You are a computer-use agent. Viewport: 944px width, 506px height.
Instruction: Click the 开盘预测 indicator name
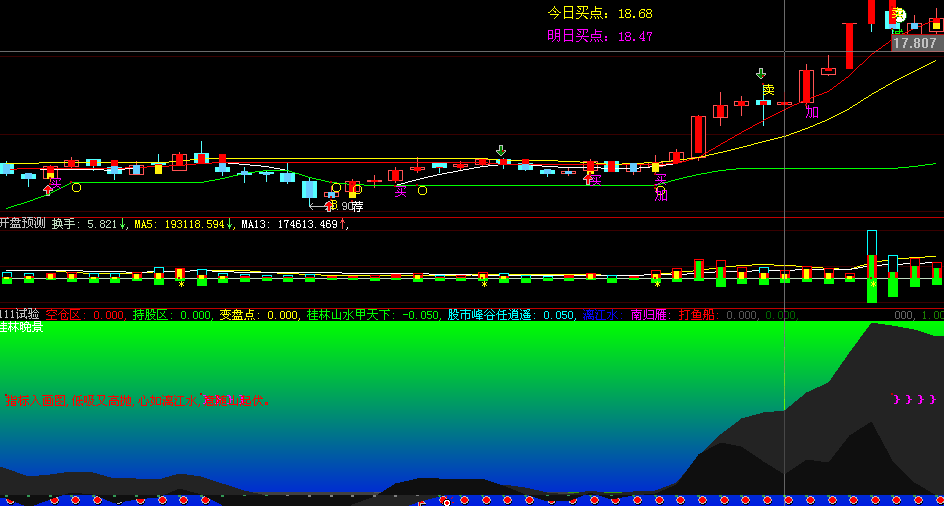tap(23, 224)
